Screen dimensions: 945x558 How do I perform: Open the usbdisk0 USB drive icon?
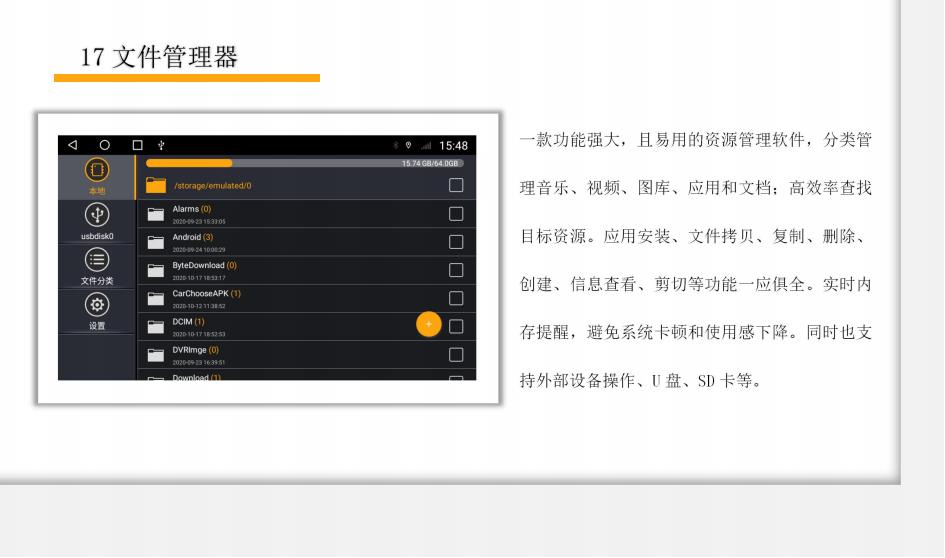pos(97,215)
